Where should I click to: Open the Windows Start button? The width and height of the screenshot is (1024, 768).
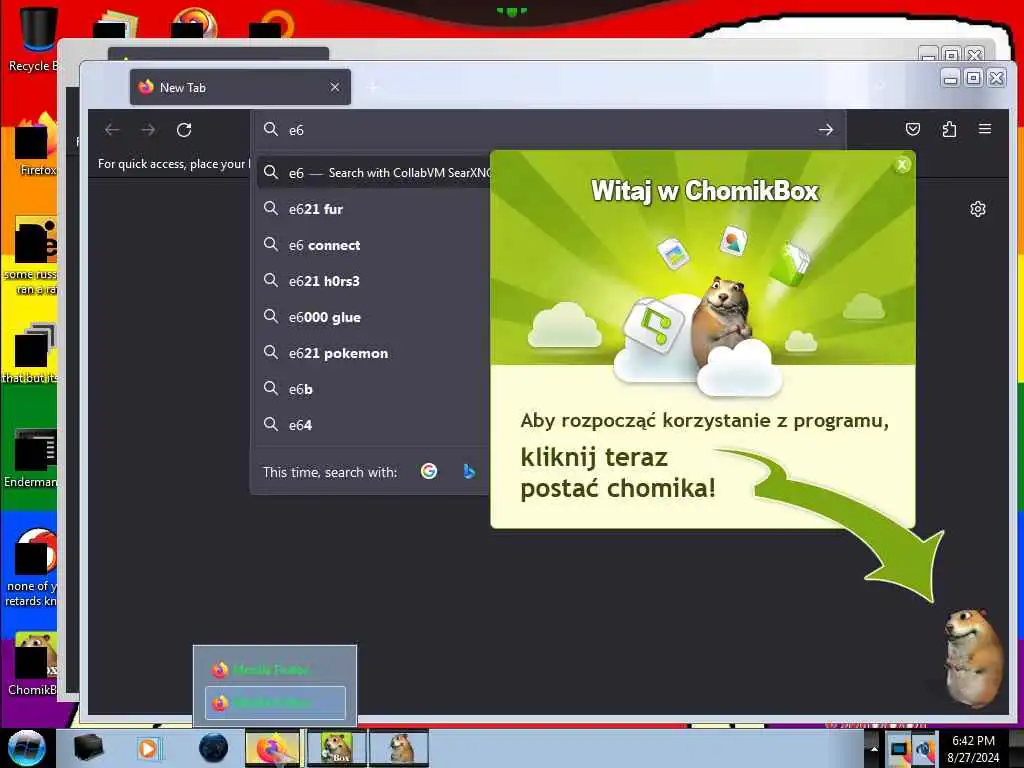[x=26, y=748]
